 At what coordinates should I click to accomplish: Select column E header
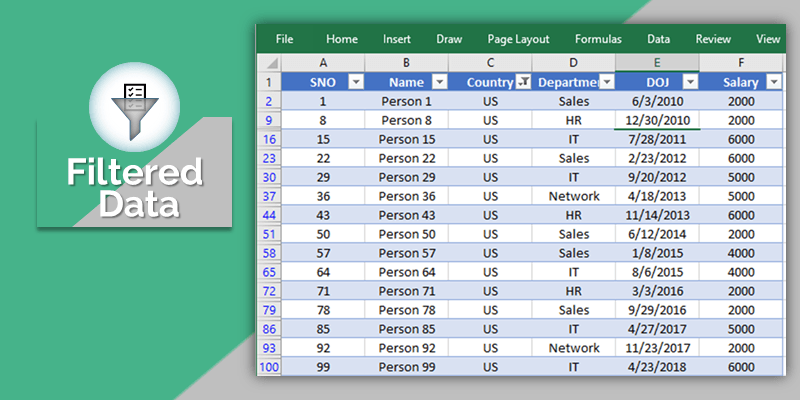(657, 63)
